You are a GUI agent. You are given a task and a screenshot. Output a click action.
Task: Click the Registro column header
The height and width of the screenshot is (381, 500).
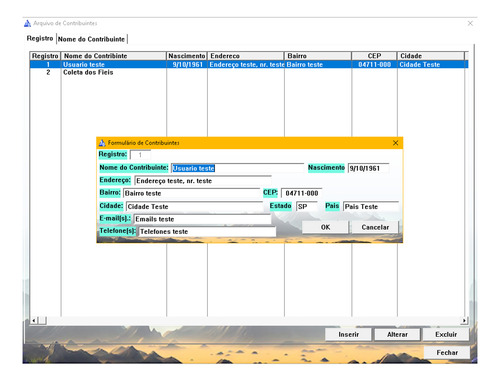[x=45, y=56]
